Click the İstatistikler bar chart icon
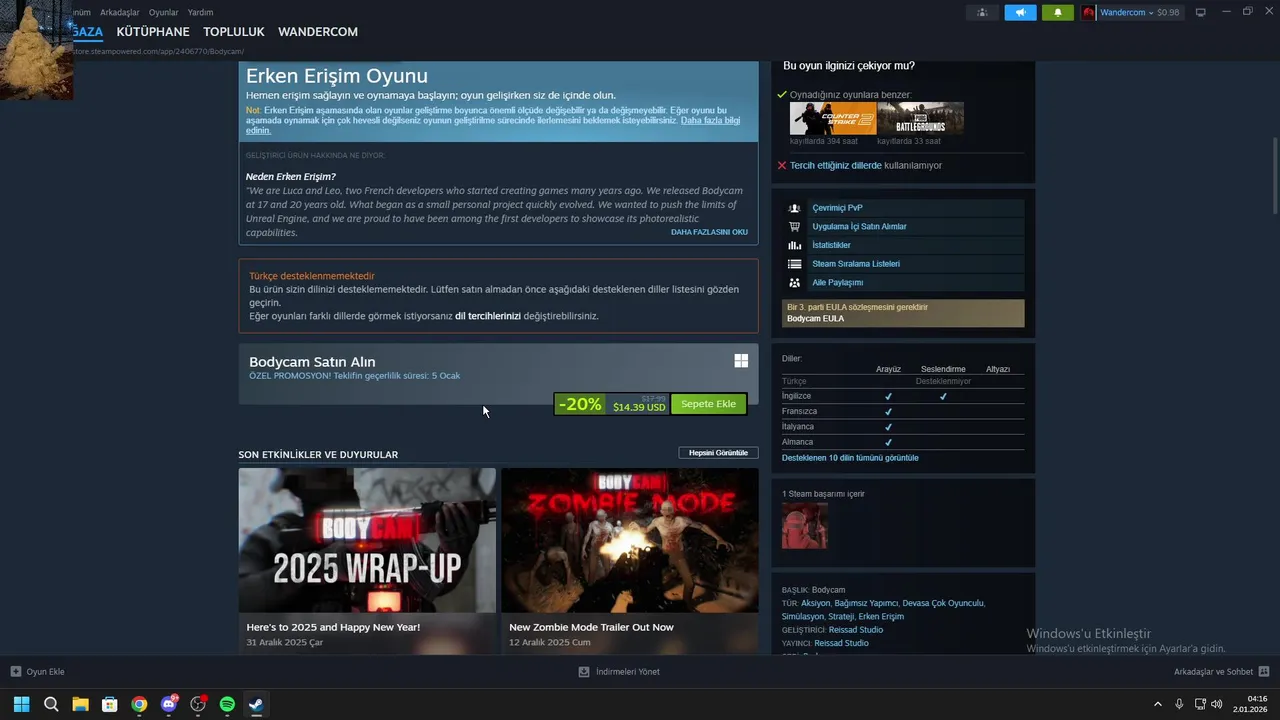The height and width of the screenshot is (720, 1280). tap(794, 245)
